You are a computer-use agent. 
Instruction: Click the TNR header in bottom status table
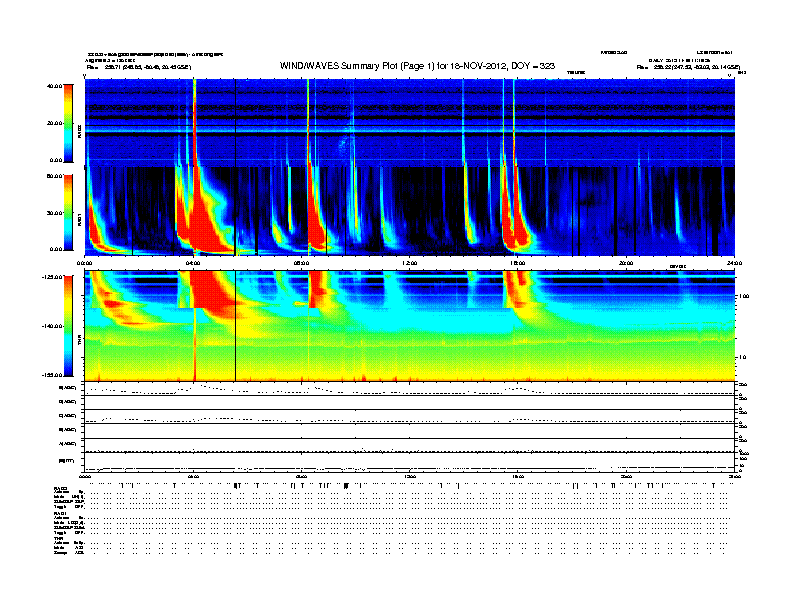click(x=58, y=538)
